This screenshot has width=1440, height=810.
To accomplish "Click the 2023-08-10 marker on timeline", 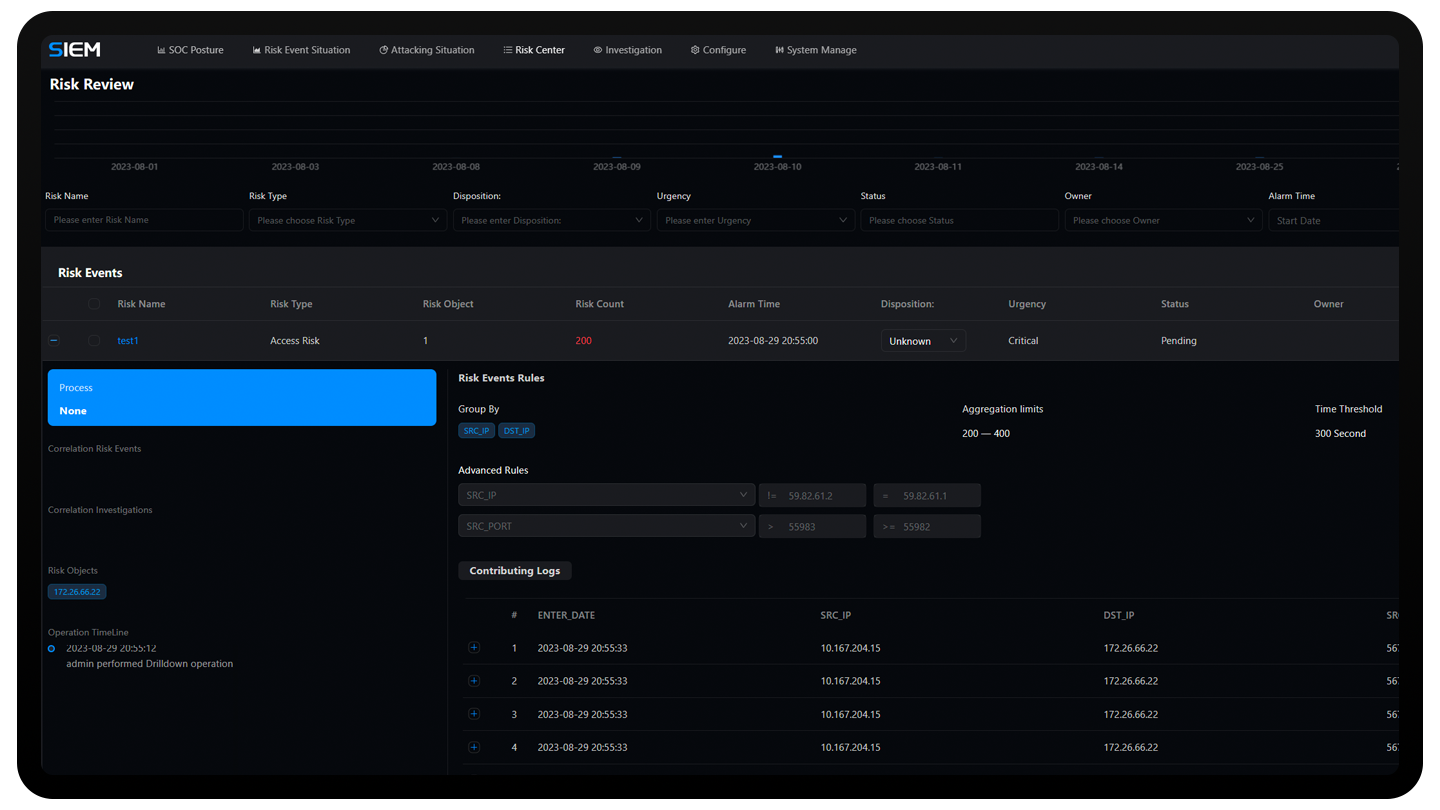I will [777, 157].
